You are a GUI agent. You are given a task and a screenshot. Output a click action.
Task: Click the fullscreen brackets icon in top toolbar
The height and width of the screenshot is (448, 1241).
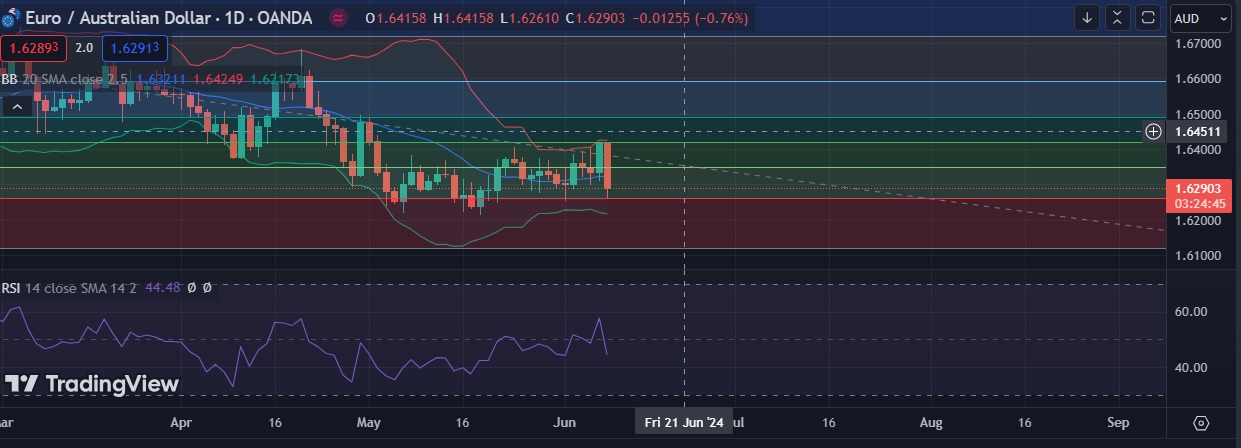(x=1148, y=18)
